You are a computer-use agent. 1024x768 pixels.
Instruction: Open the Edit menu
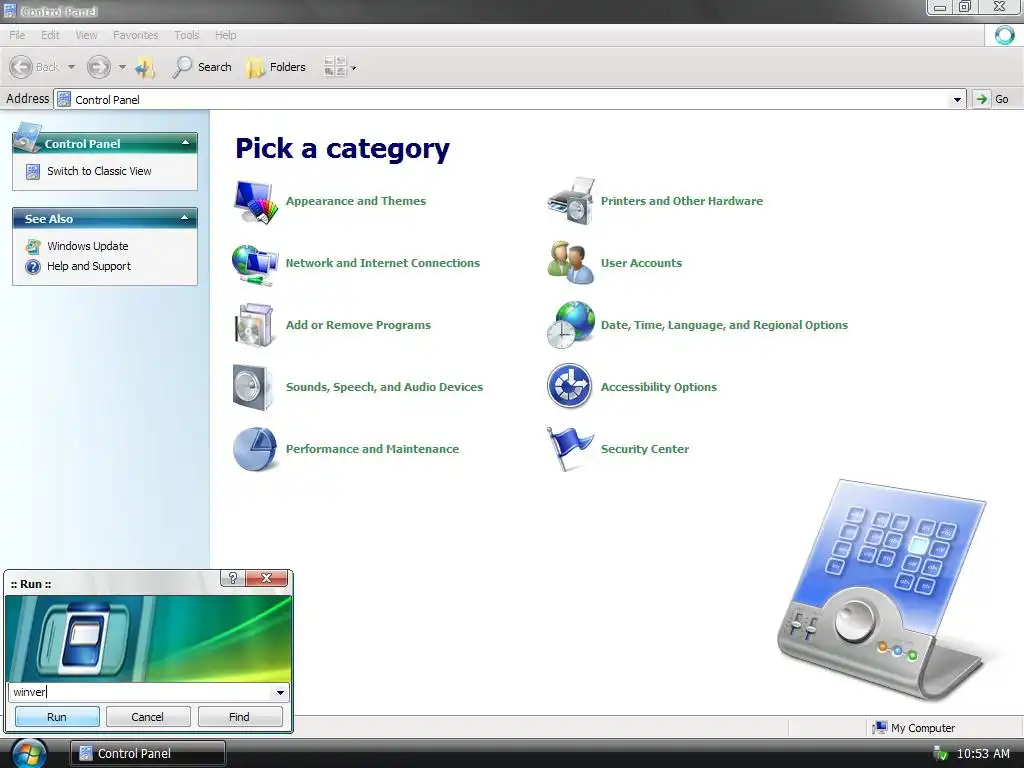click(50, 35)
